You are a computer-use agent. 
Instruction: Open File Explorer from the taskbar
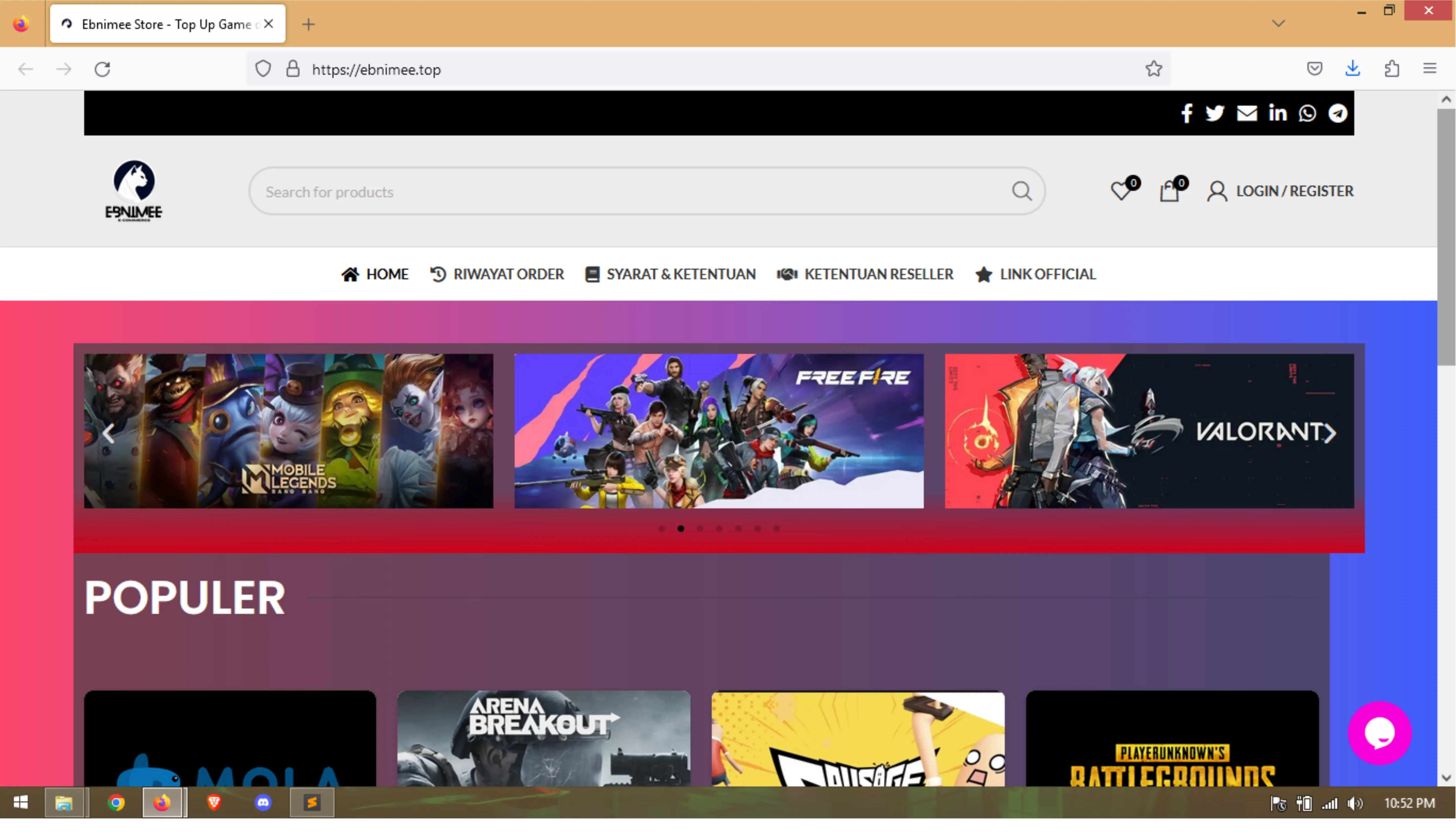click(x=64, y=803)
